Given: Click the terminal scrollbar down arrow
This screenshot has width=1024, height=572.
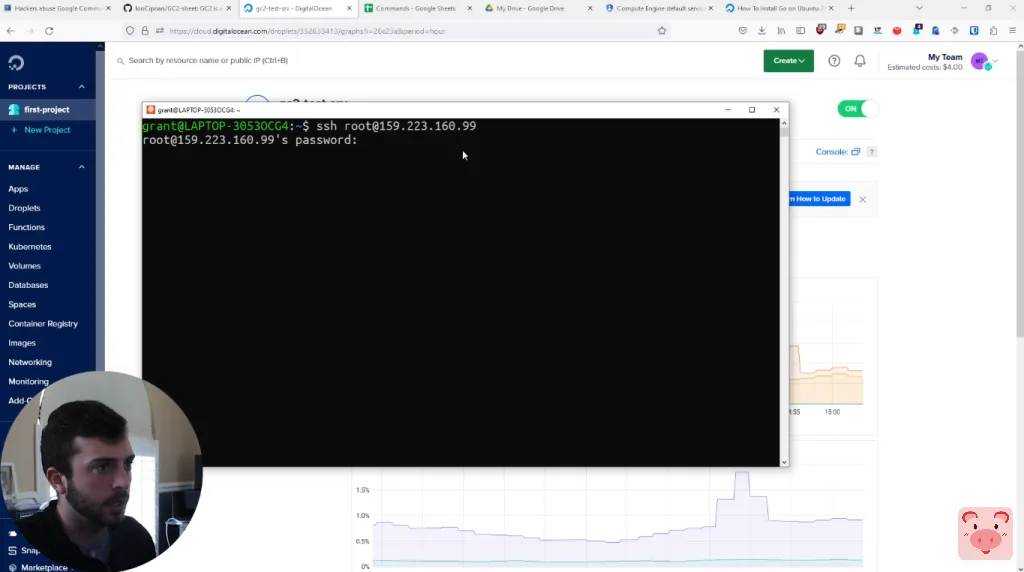Looking at the screenshot, I should click(x=784, y=462).
